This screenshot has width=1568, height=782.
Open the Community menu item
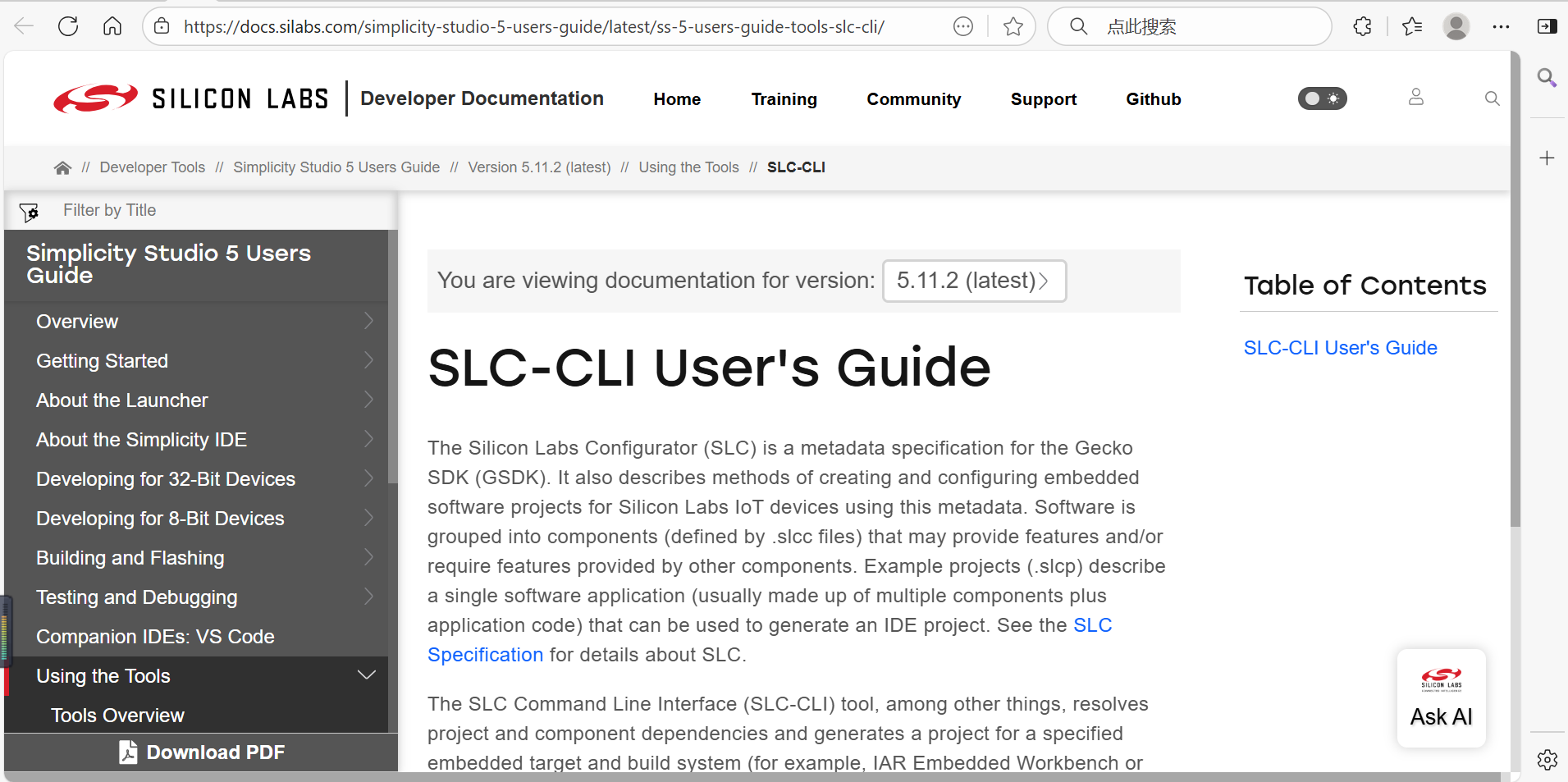pos(913,99)
